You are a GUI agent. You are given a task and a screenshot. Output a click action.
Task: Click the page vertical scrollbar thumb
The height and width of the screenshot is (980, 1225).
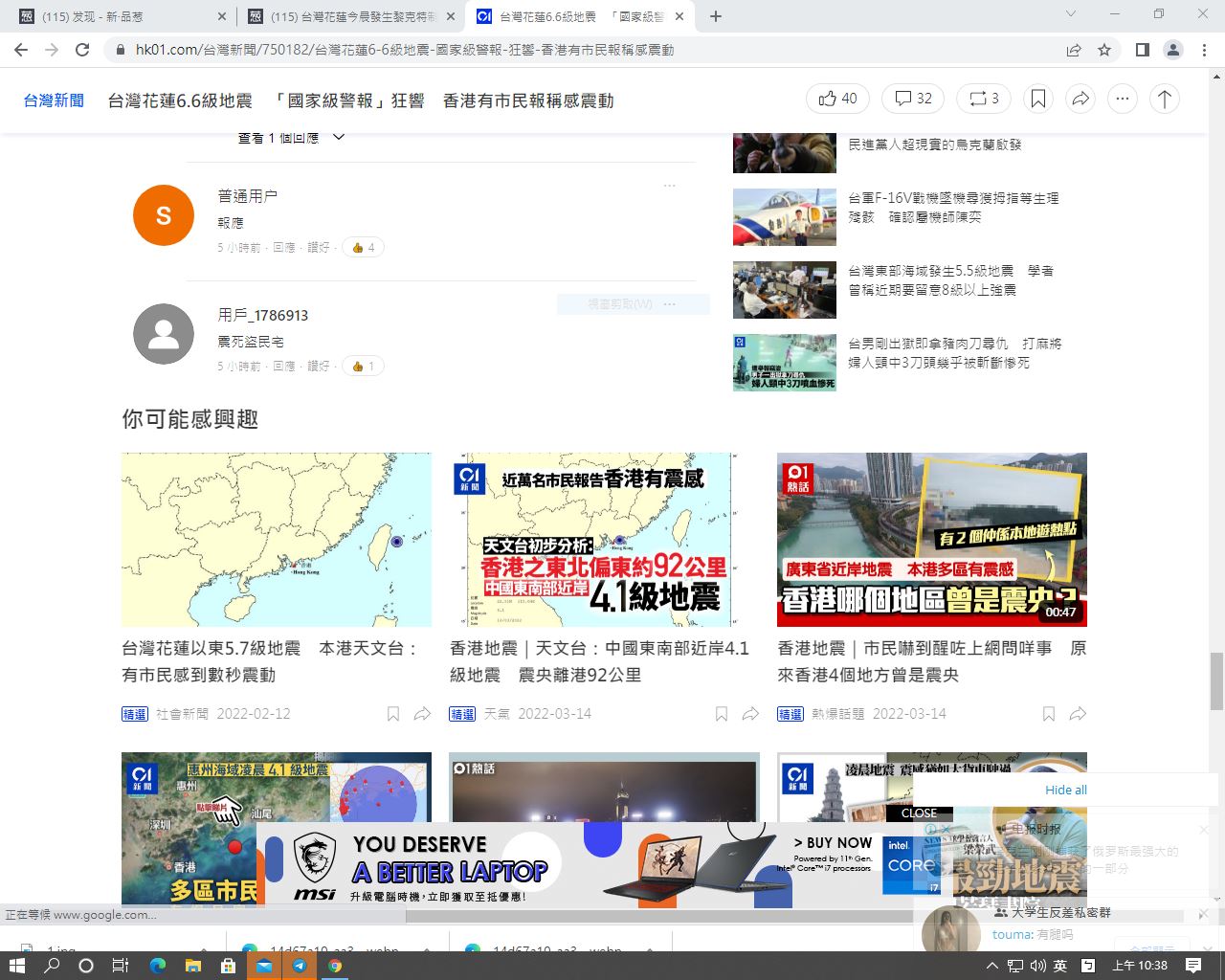(1216, 680)
